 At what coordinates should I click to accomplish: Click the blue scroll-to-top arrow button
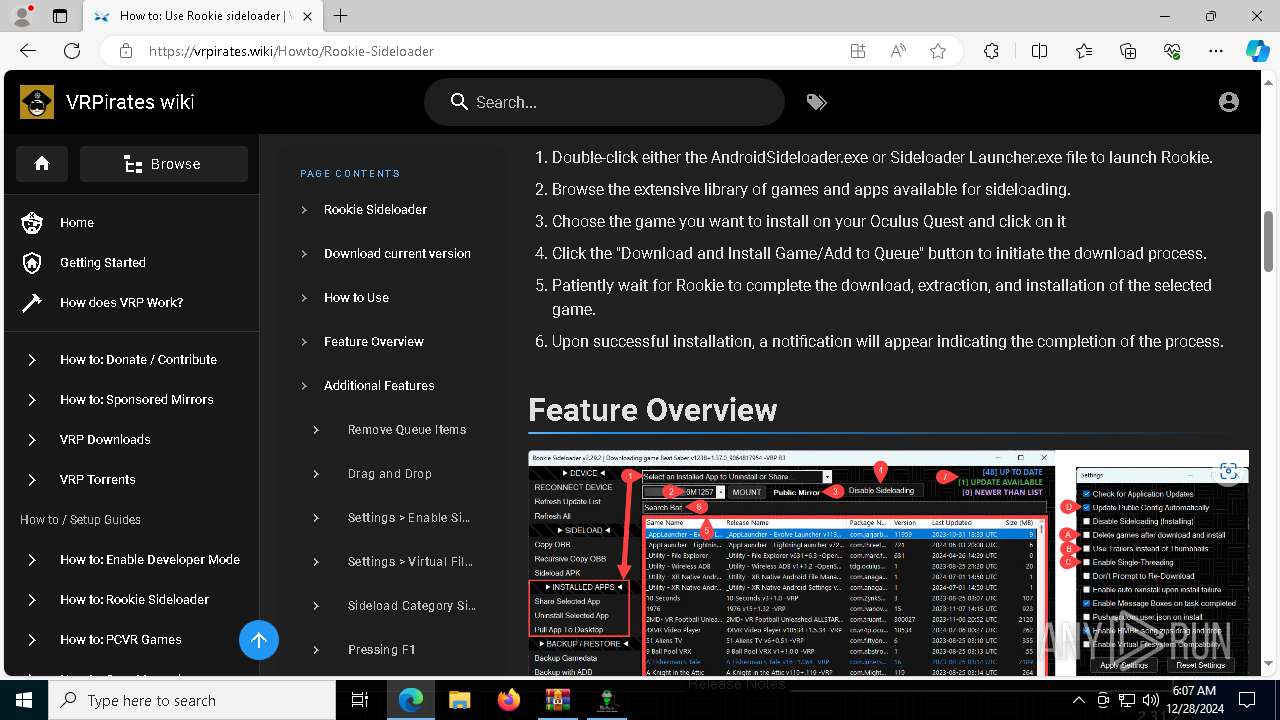click(x=259, y=640)
